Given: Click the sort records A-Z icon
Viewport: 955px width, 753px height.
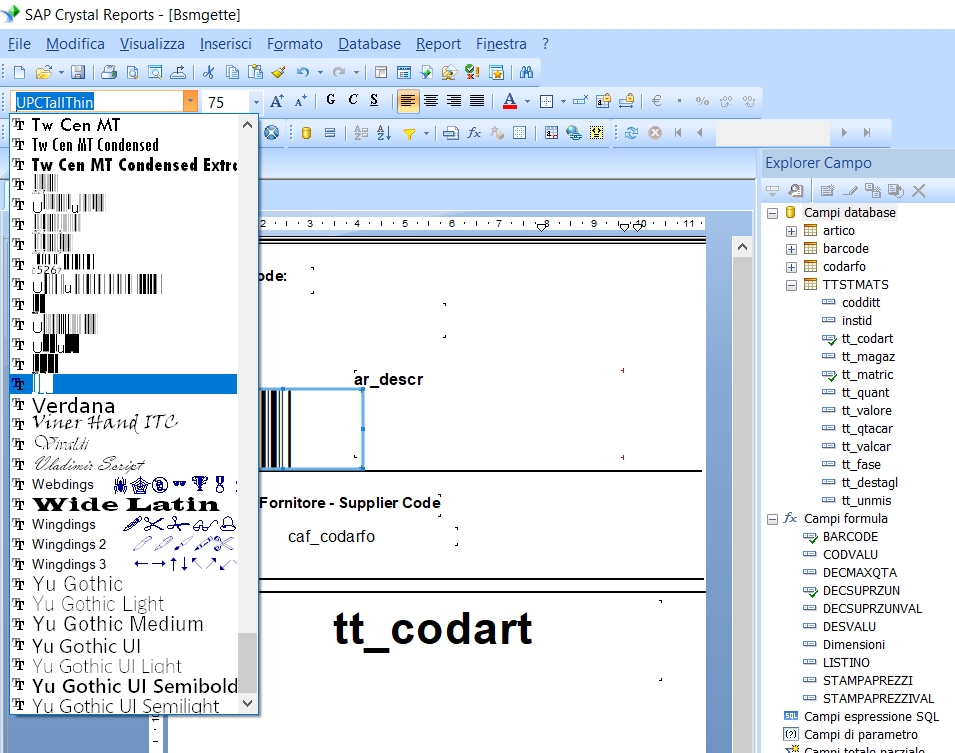Looking at the screenshot, I should (x=384, y=133).
